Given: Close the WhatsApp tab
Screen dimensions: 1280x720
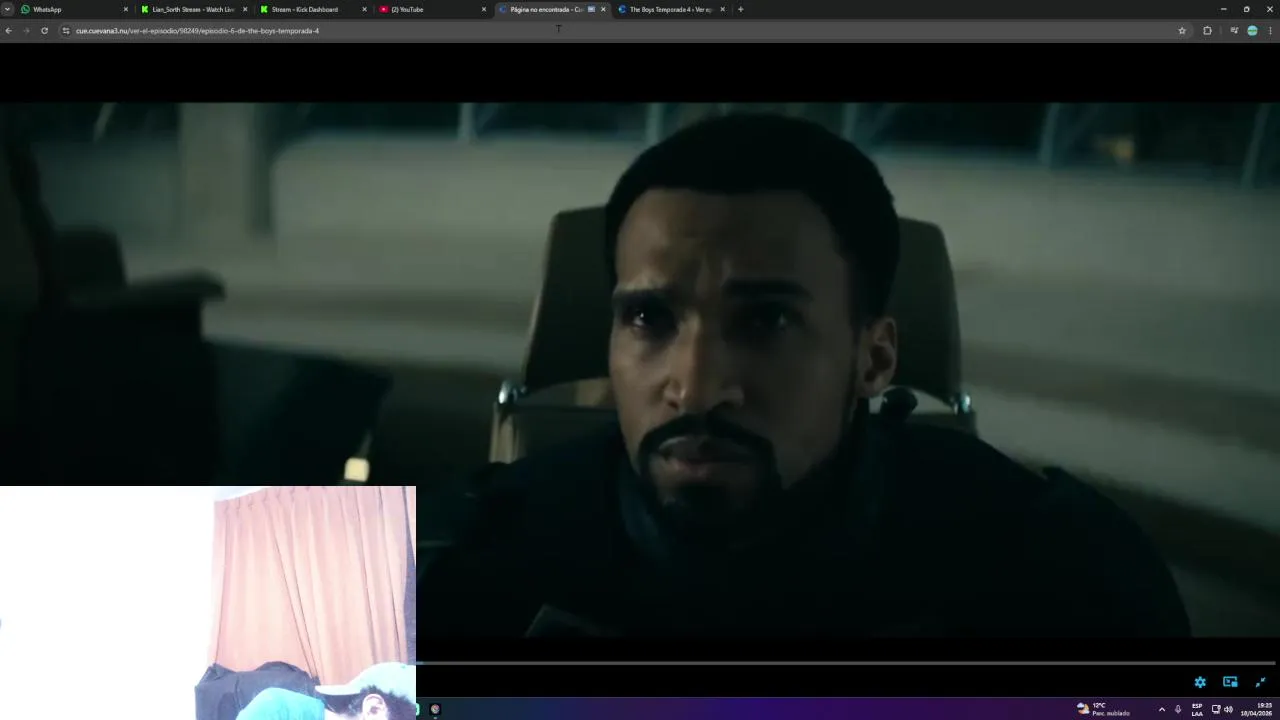Looking at the screenshot, I should pyautogui.click(x=126, y=9).
